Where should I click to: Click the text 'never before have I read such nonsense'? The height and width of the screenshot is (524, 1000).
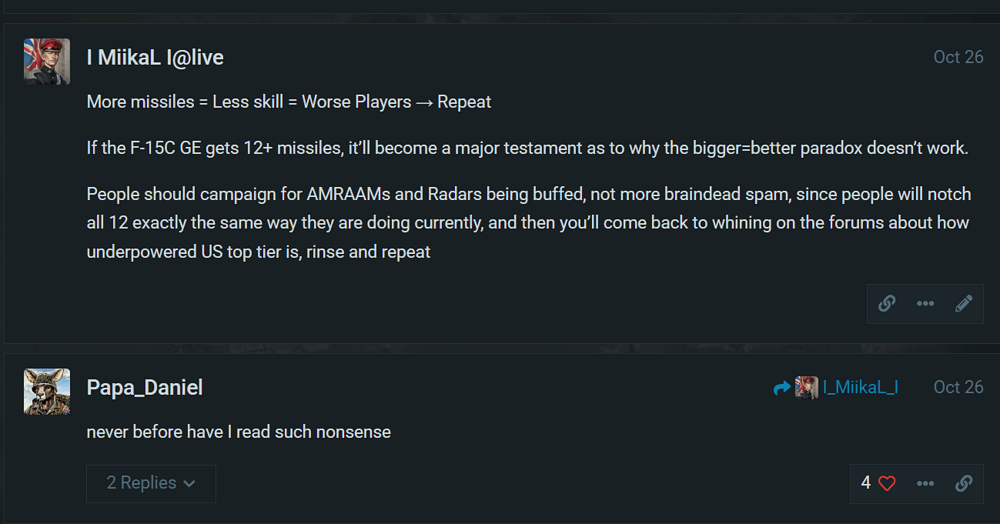tap(238, 432)
